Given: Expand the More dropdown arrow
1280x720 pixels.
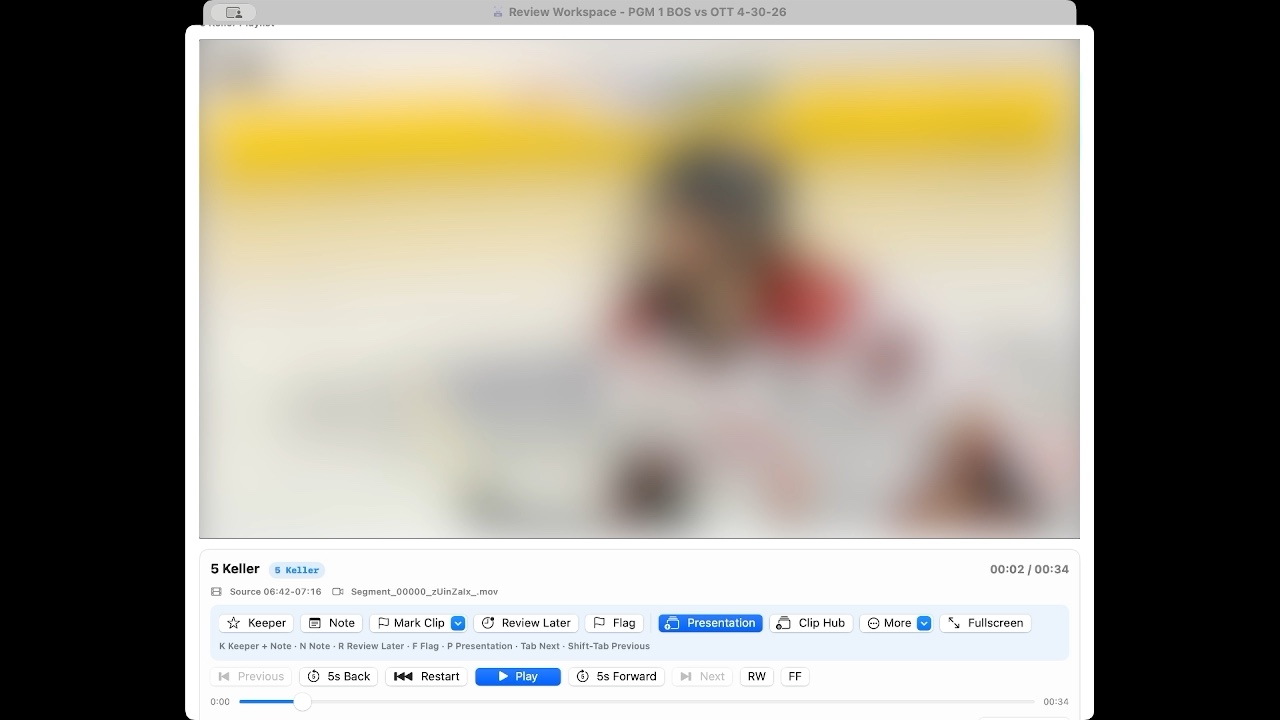Looking at the screenshot, I should [x=924, y=623].
